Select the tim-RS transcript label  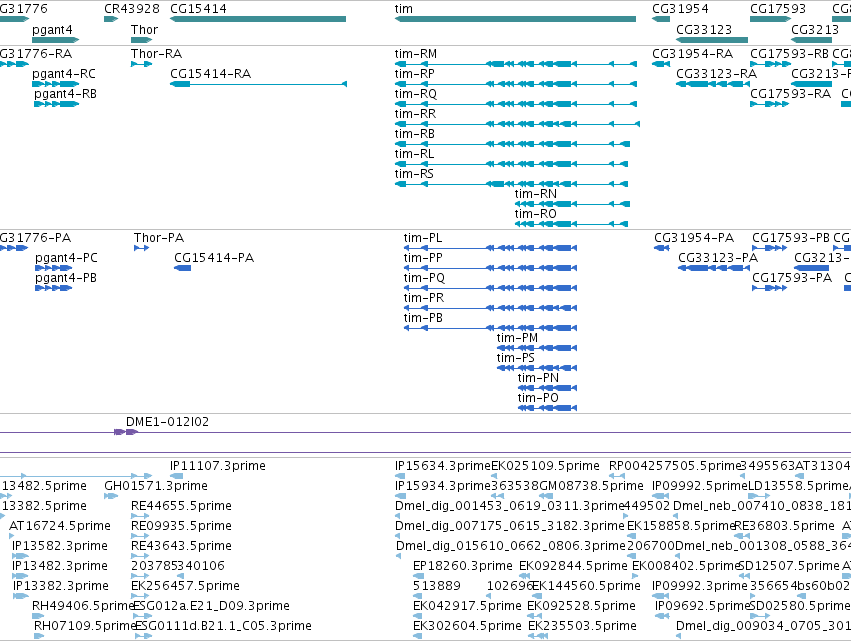tap(414, 174)
